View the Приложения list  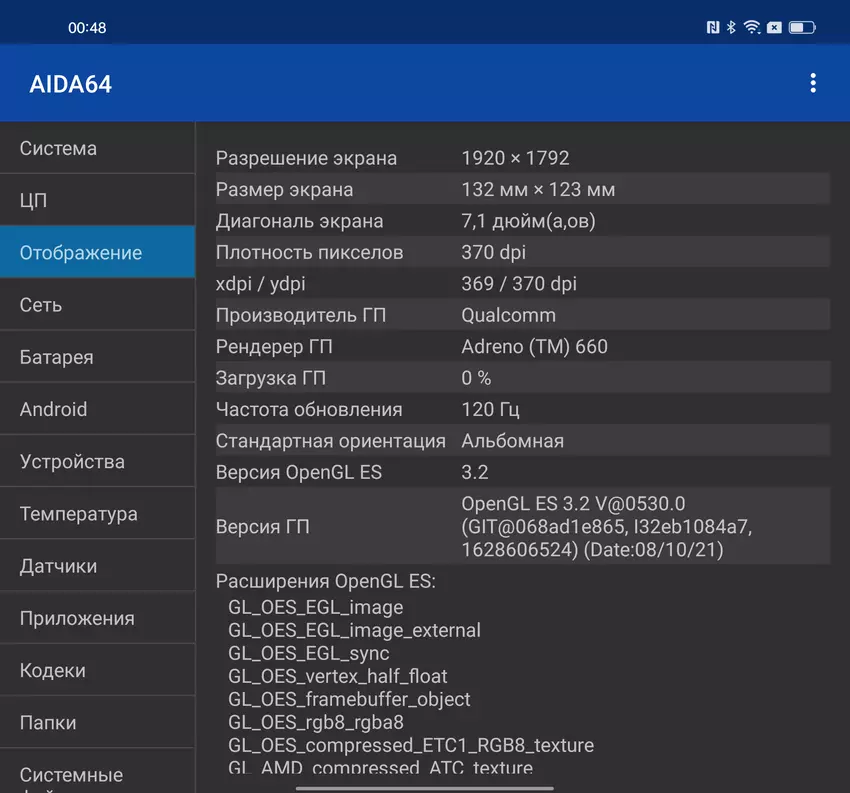click(x=97, y=618)
